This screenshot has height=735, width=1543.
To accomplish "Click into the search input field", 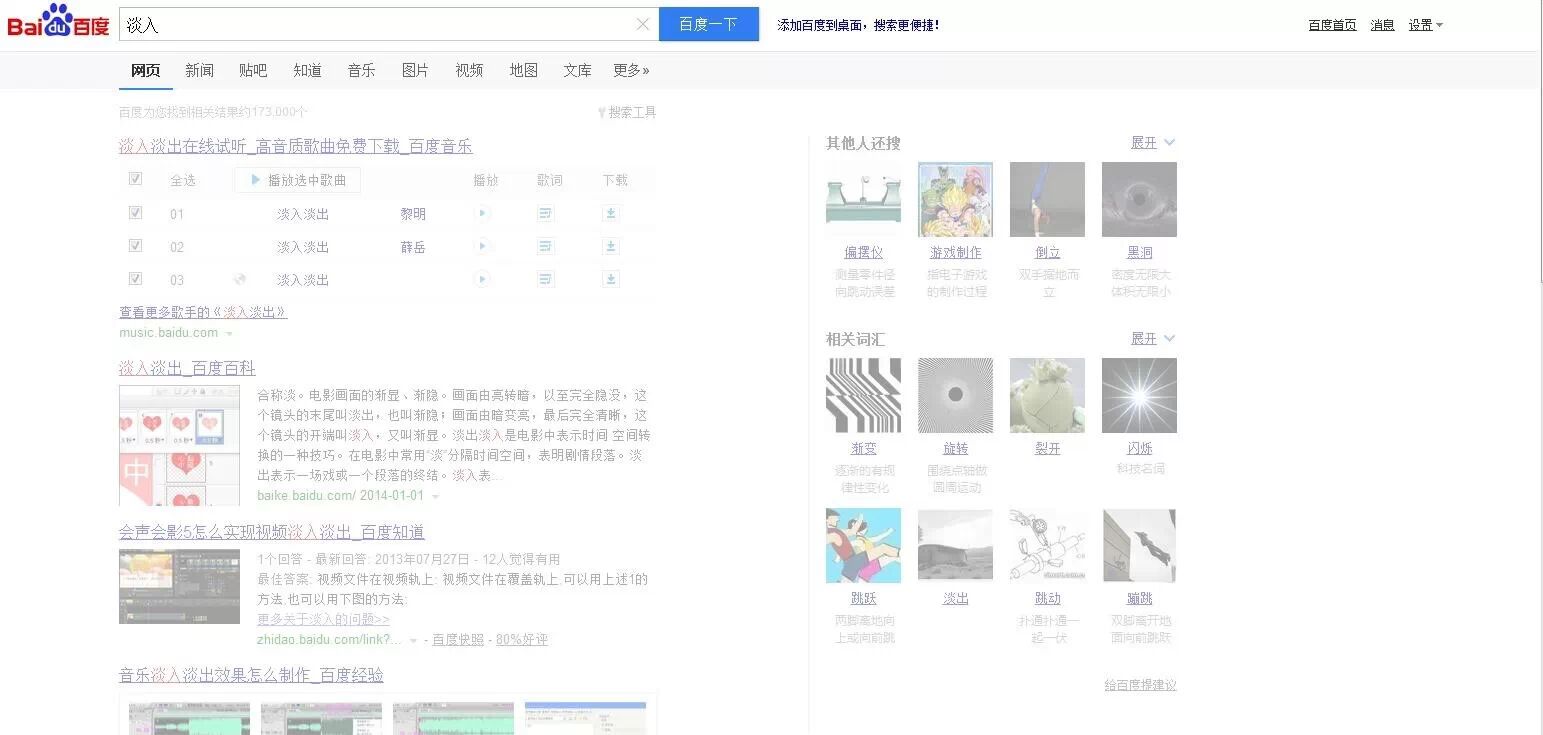I will click(376, 24).
